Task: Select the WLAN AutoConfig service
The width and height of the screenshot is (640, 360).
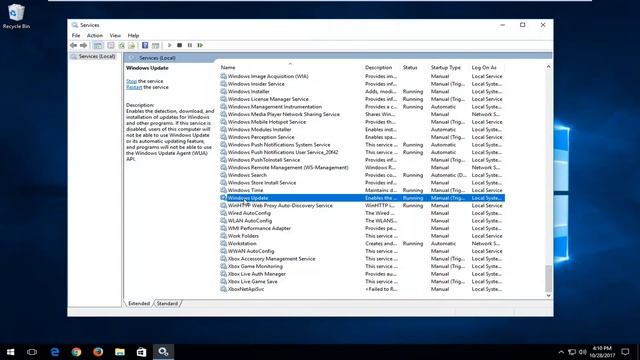Action: tap(362, 221)
